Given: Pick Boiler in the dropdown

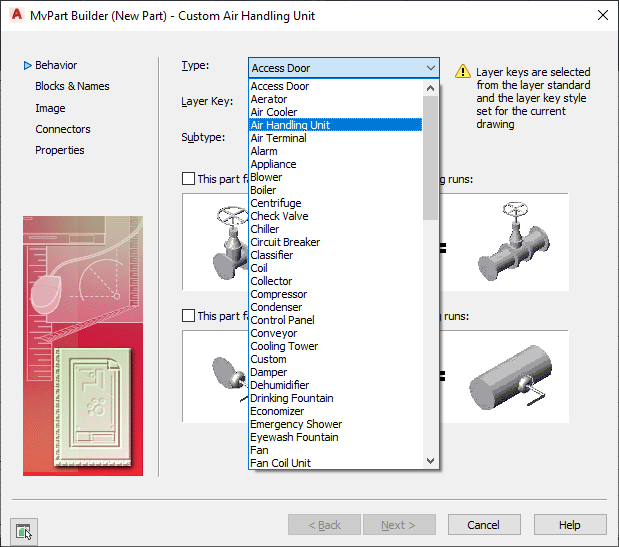Looking at the screenshot, I should [336, 190].
